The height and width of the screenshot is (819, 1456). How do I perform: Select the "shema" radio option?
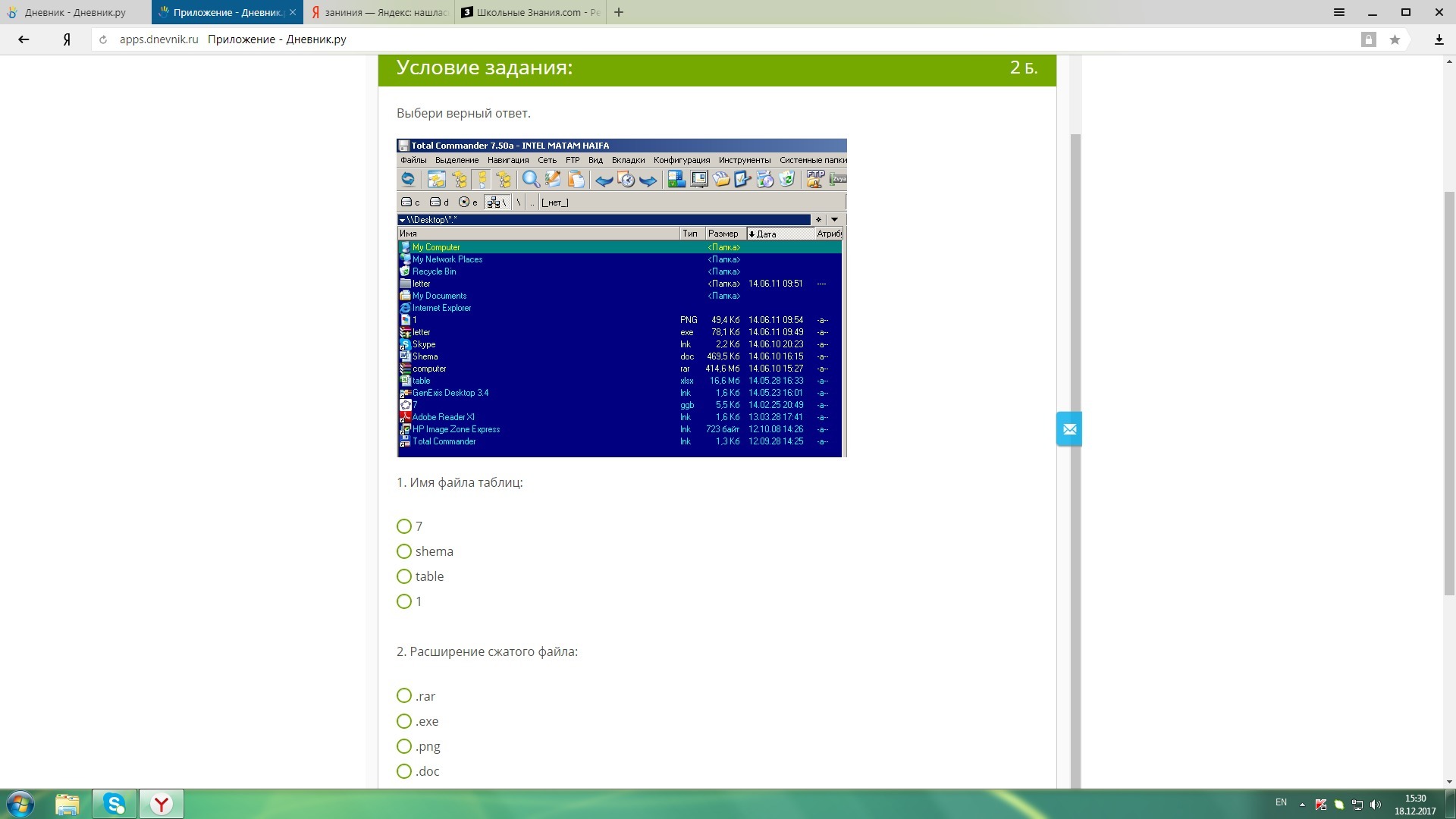pyautogui.click(x=404, y=551)
